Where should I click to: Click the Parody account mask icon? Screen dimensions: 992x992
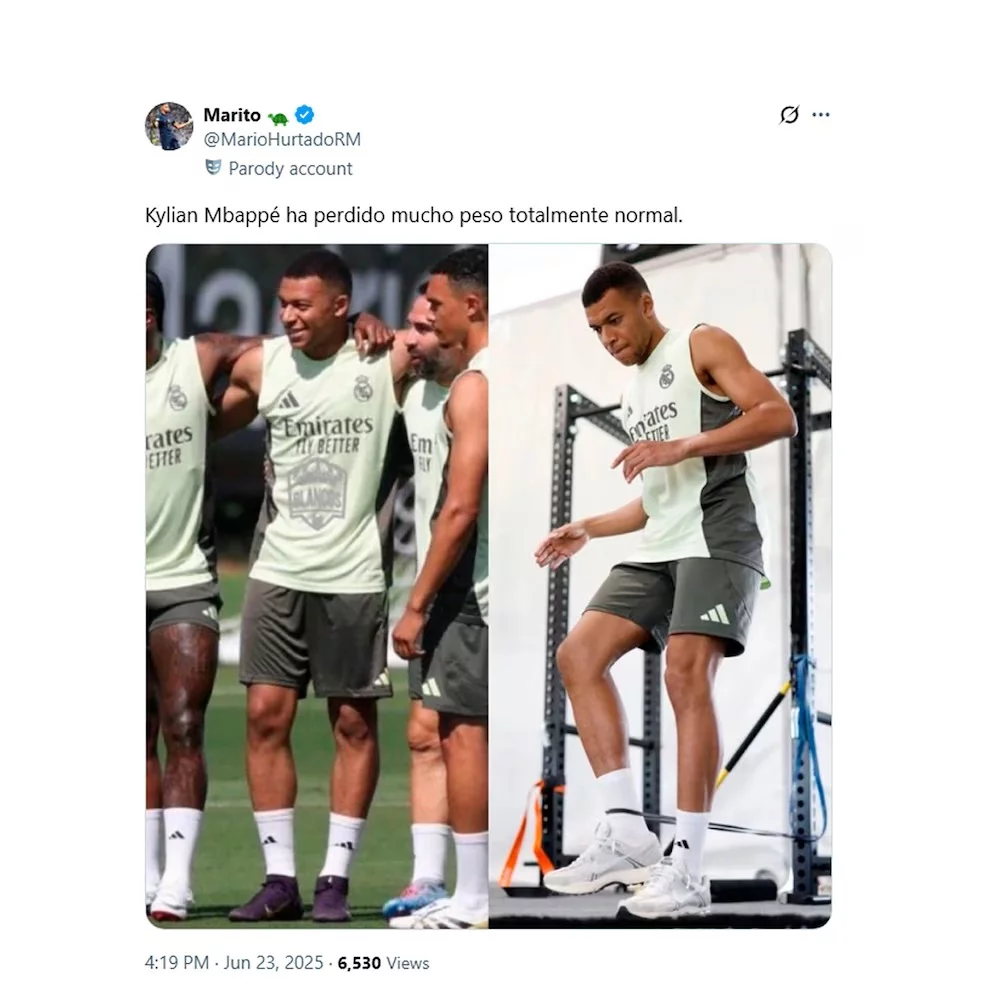coord(213,168)
